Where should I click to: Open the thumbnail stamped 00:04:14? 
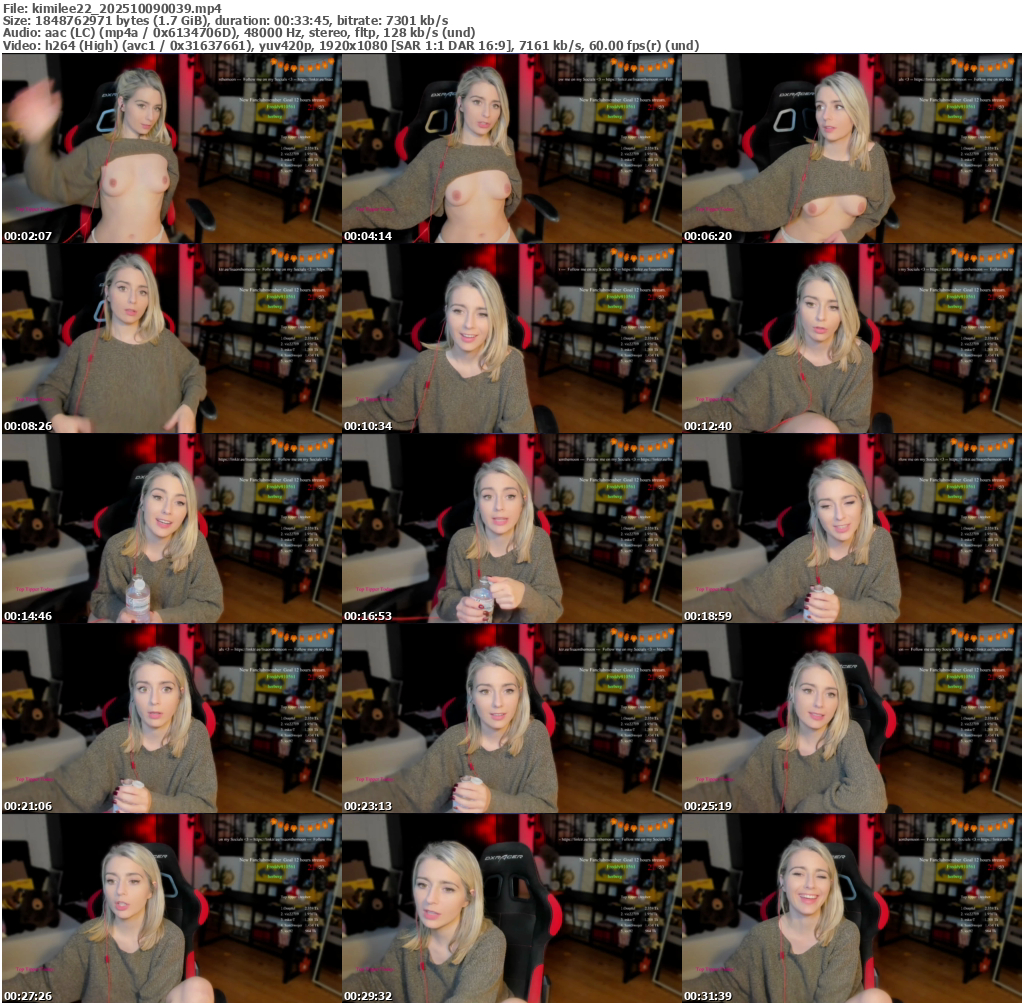click(511, 148)
